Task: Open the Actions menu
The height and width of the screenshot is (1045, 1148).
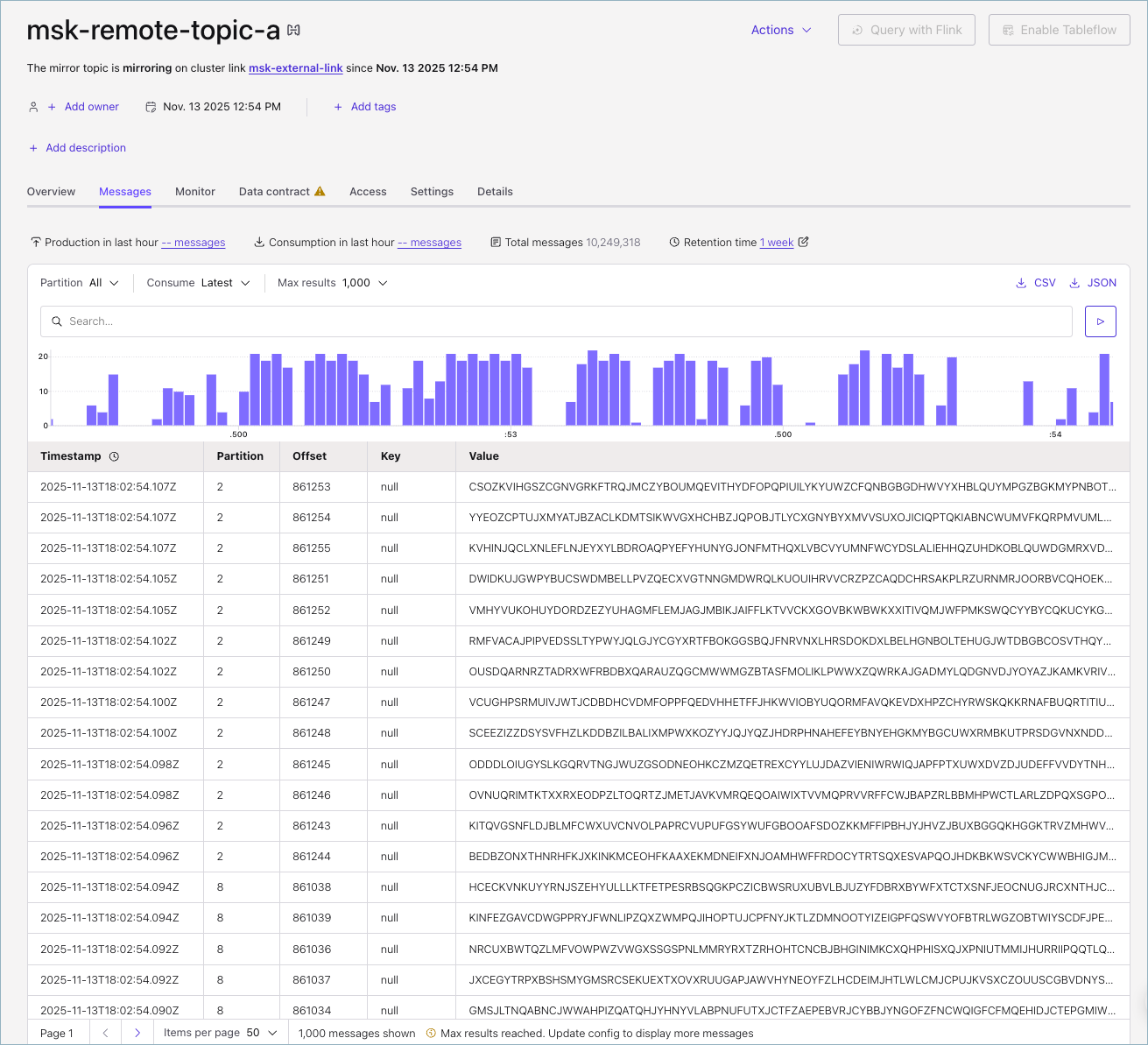Action: (780, 29)
